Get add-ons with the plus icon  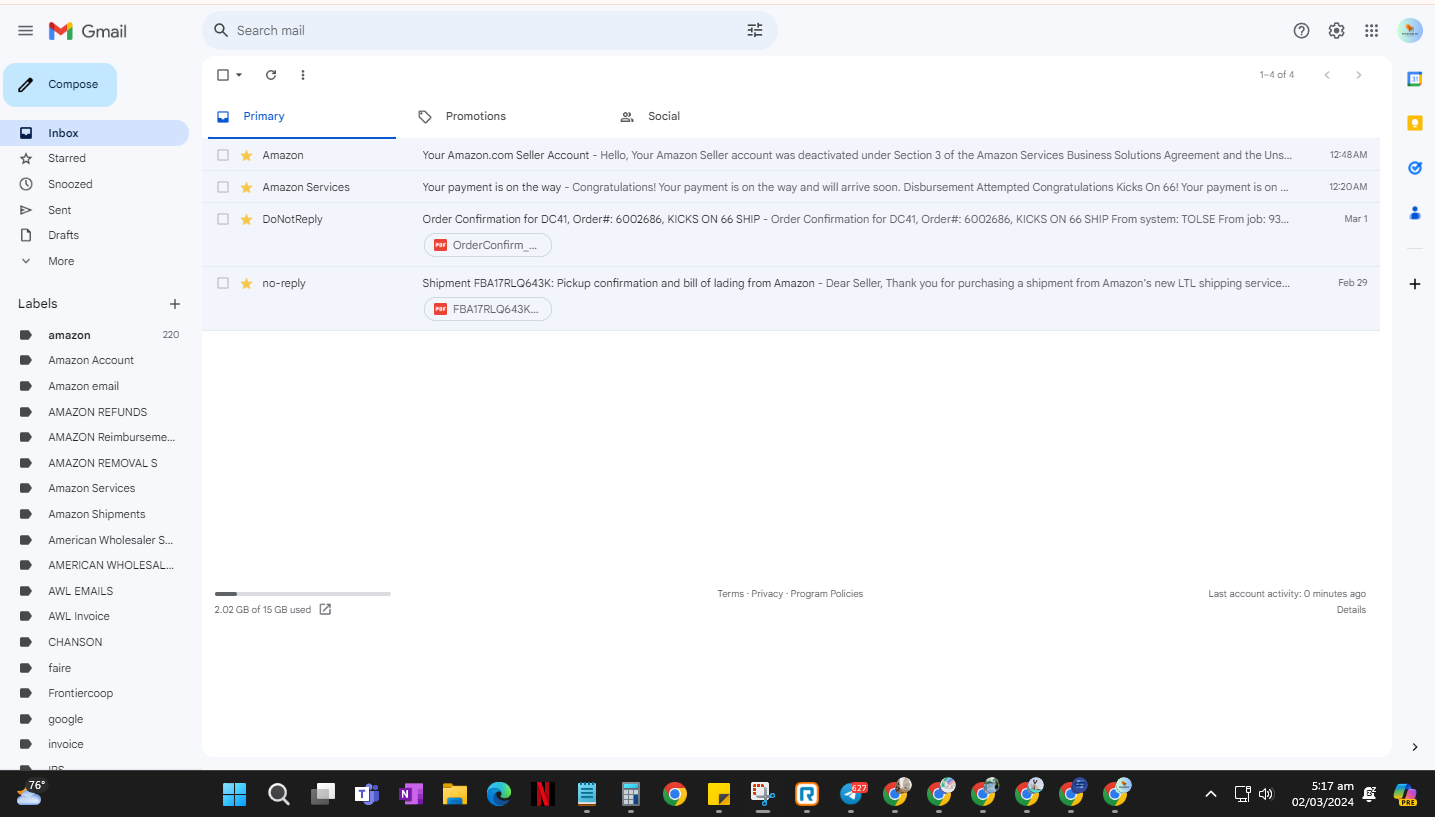pyautogui.click(x=1415, y=284)
